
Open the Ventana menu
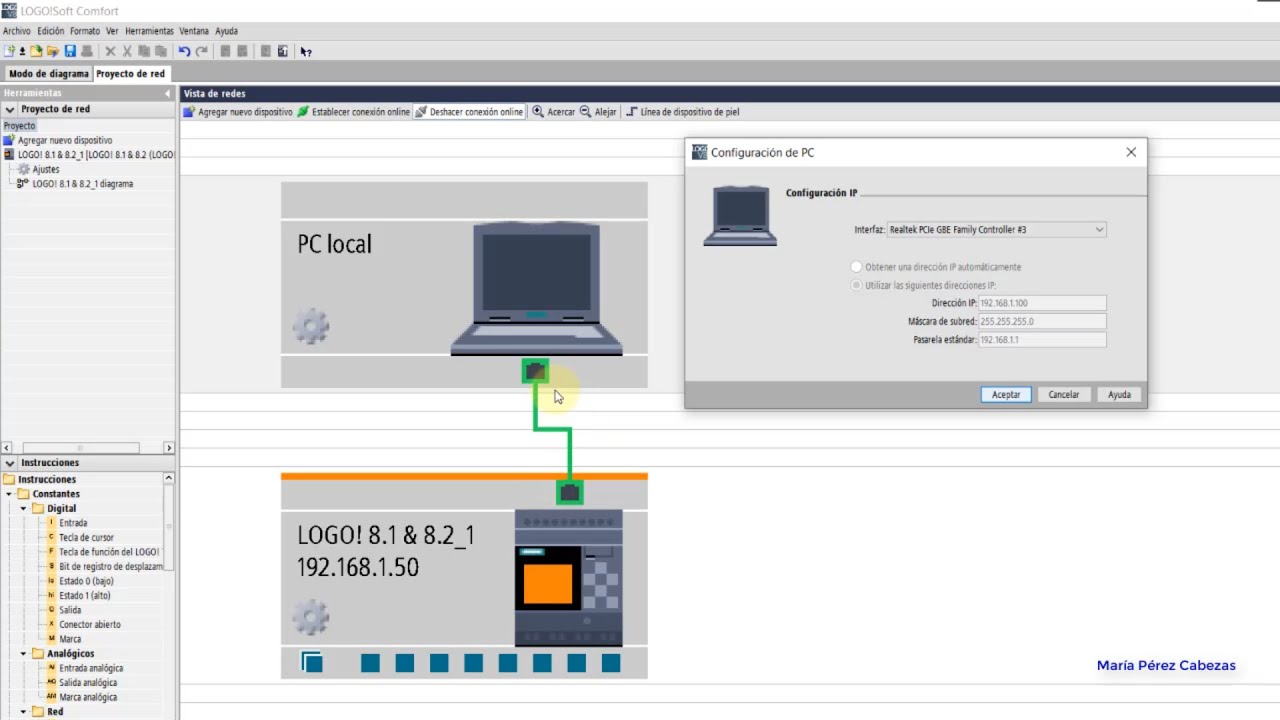[194, 31]
